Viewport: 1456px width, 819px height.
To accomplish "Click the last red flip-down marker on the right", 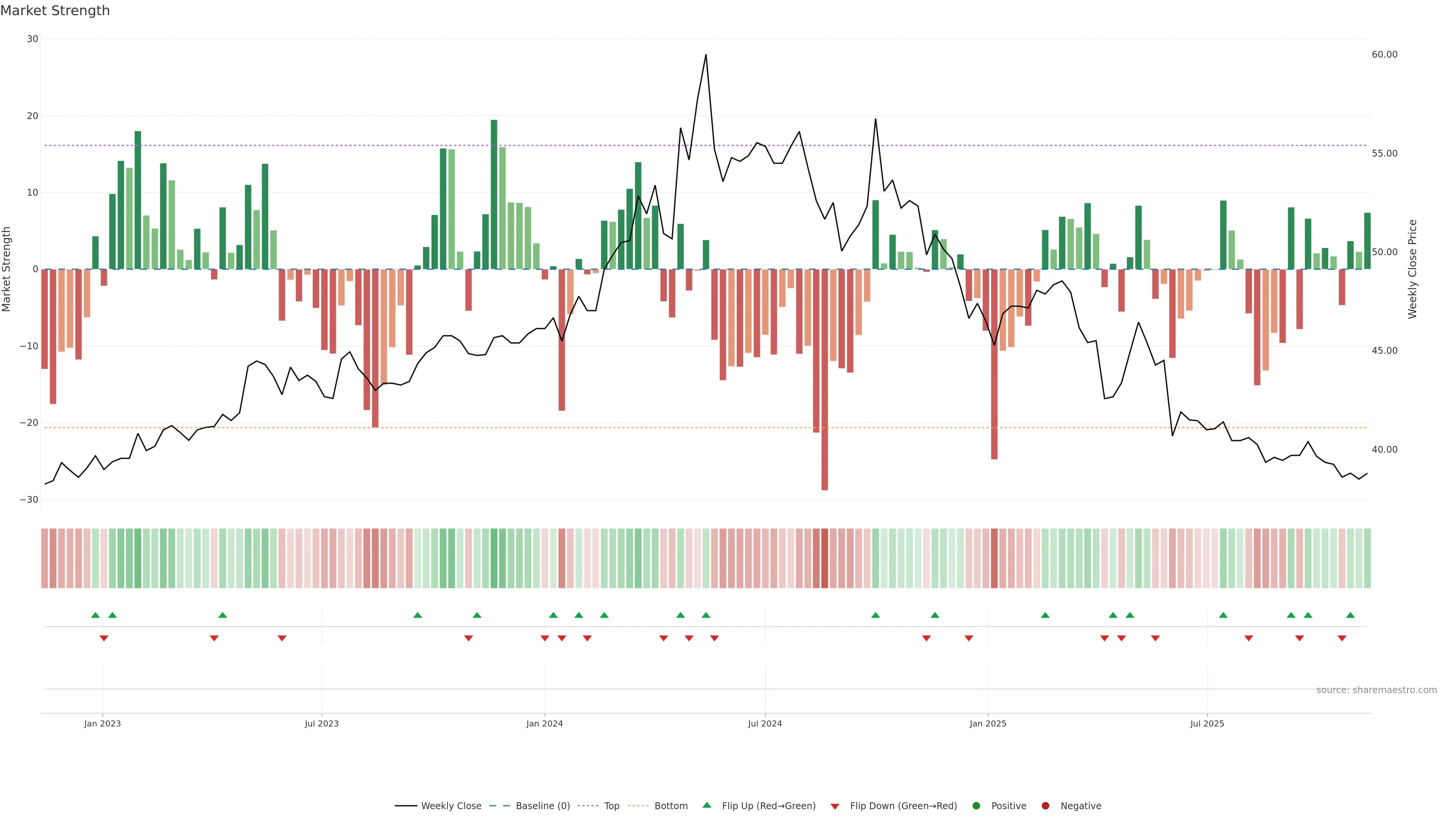I will click(x=1342, y=638).
